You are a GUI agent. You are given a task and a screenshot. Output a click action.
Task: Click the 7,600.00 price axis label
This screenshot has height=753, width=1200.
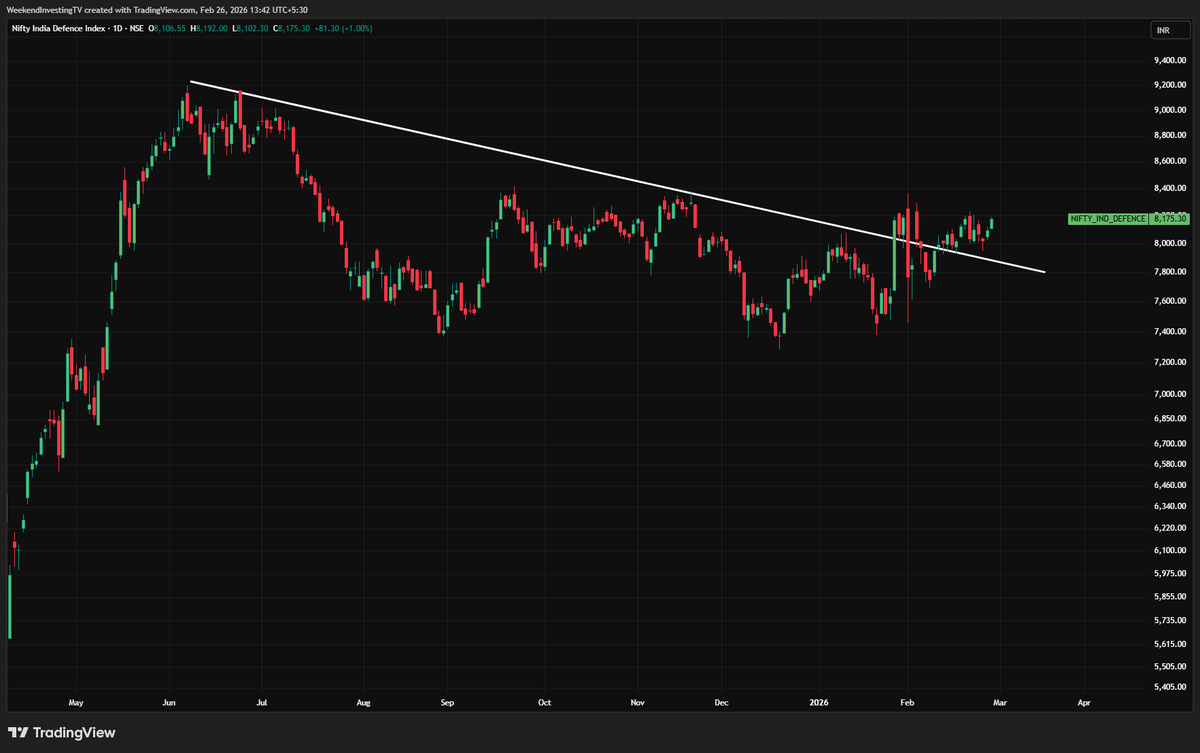[x=1170, y=301]
